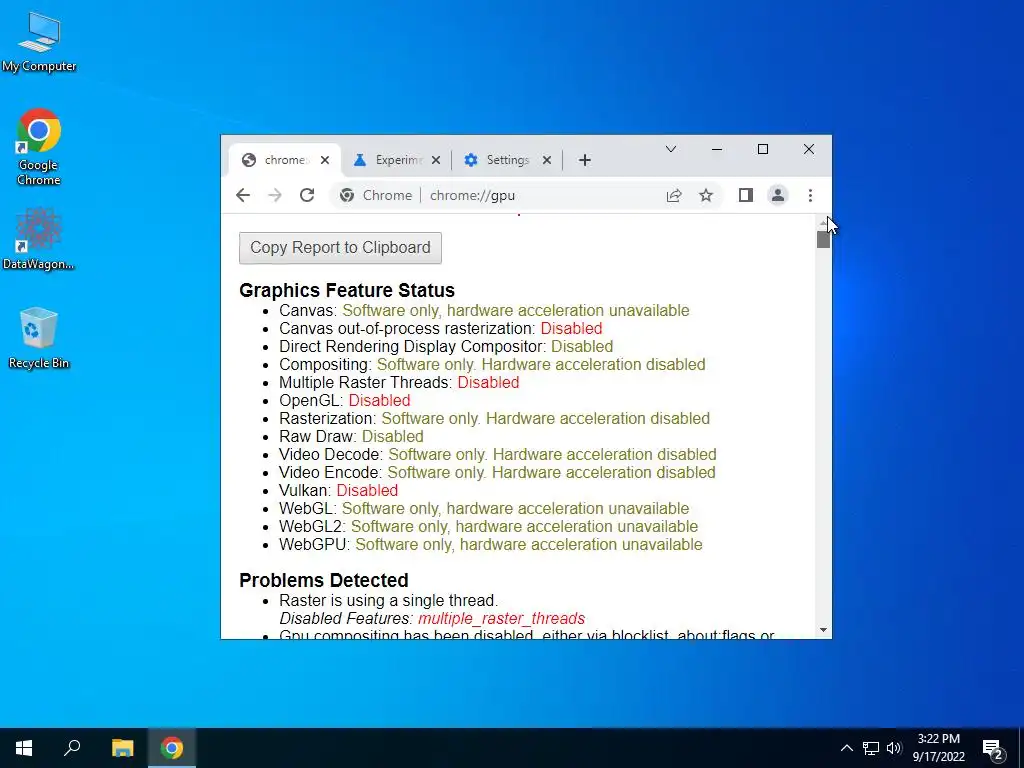This screenshot has height=768, width=1024.
Task: Click the page scrollbar thumb
Action: click(x=824, y=239)
